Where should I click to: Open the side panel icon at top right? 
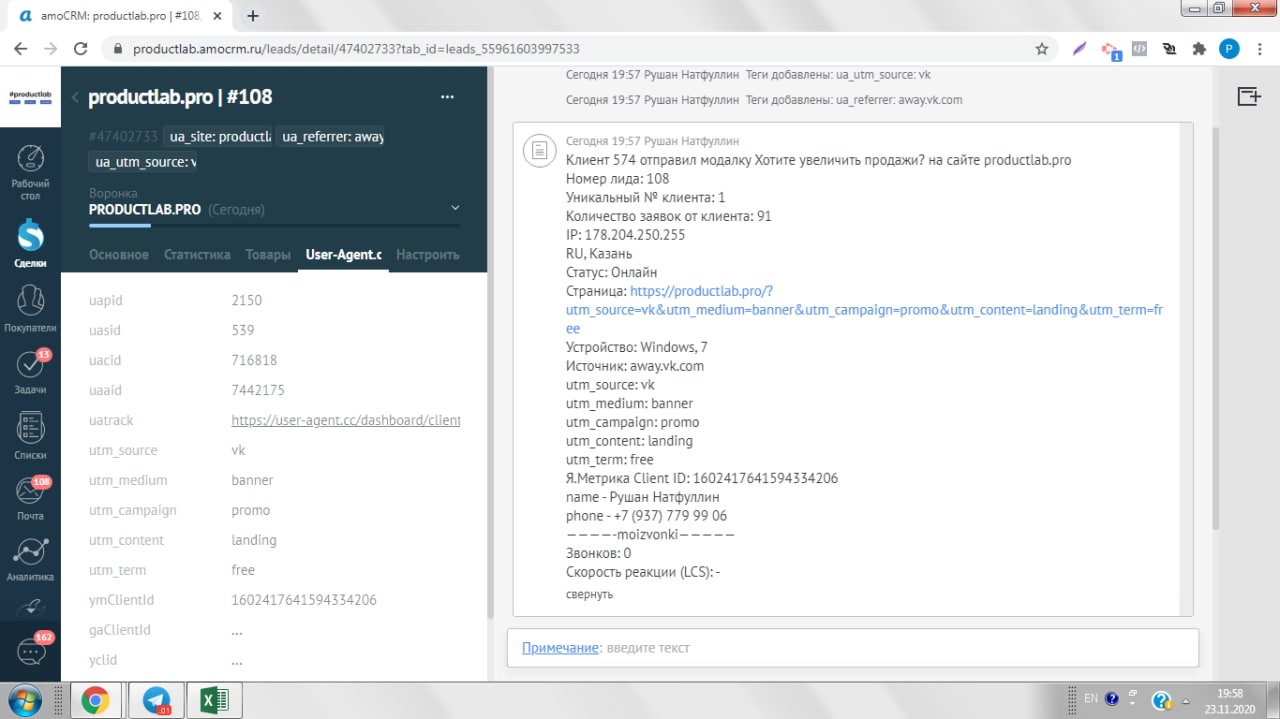1248,96
